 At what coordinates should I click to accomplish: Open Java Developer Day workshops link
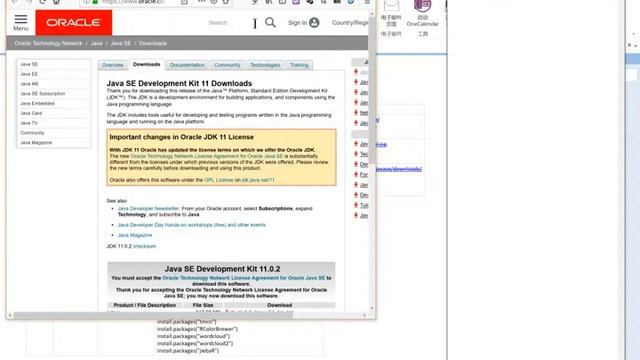(x=191, y=225)
